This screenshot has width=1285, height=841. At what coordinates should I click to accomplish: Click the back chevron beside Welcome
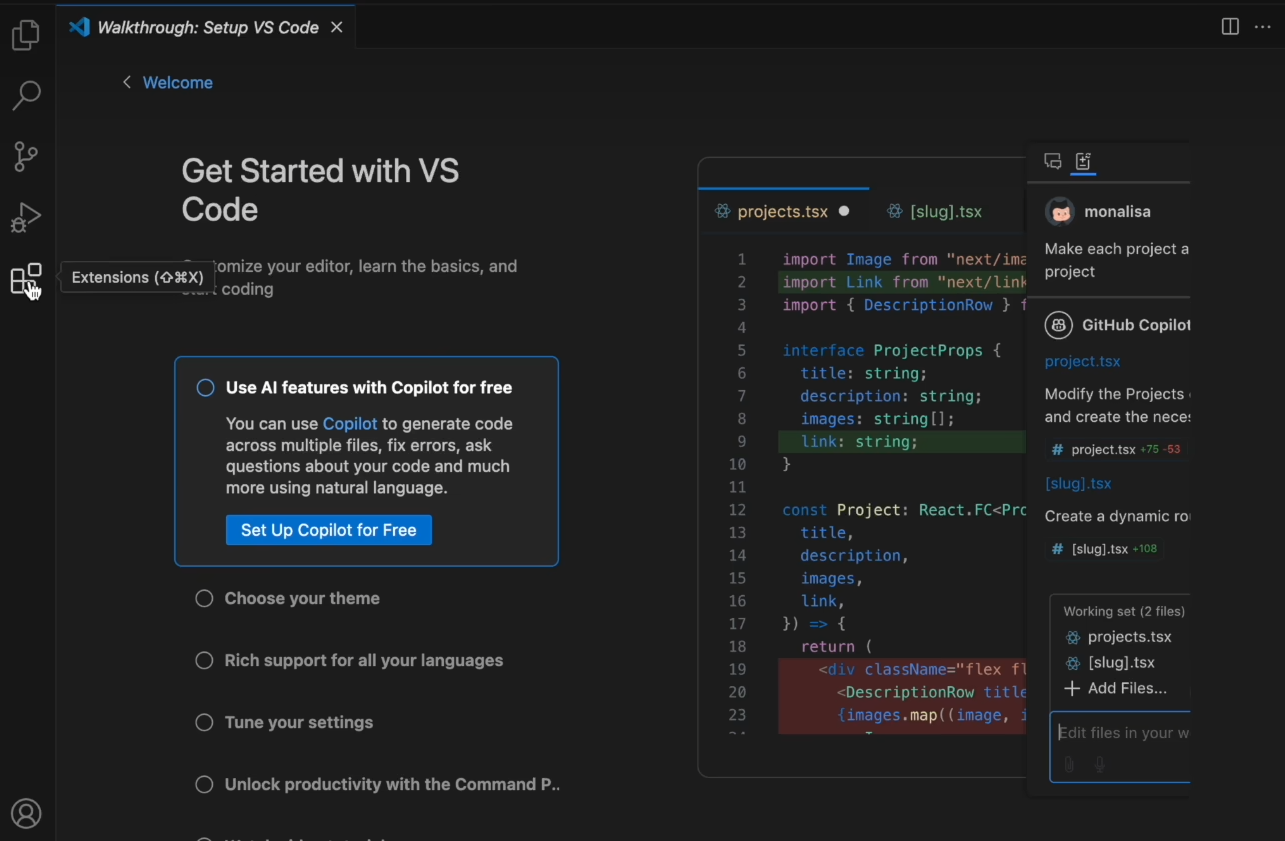[x=126, y=82]
